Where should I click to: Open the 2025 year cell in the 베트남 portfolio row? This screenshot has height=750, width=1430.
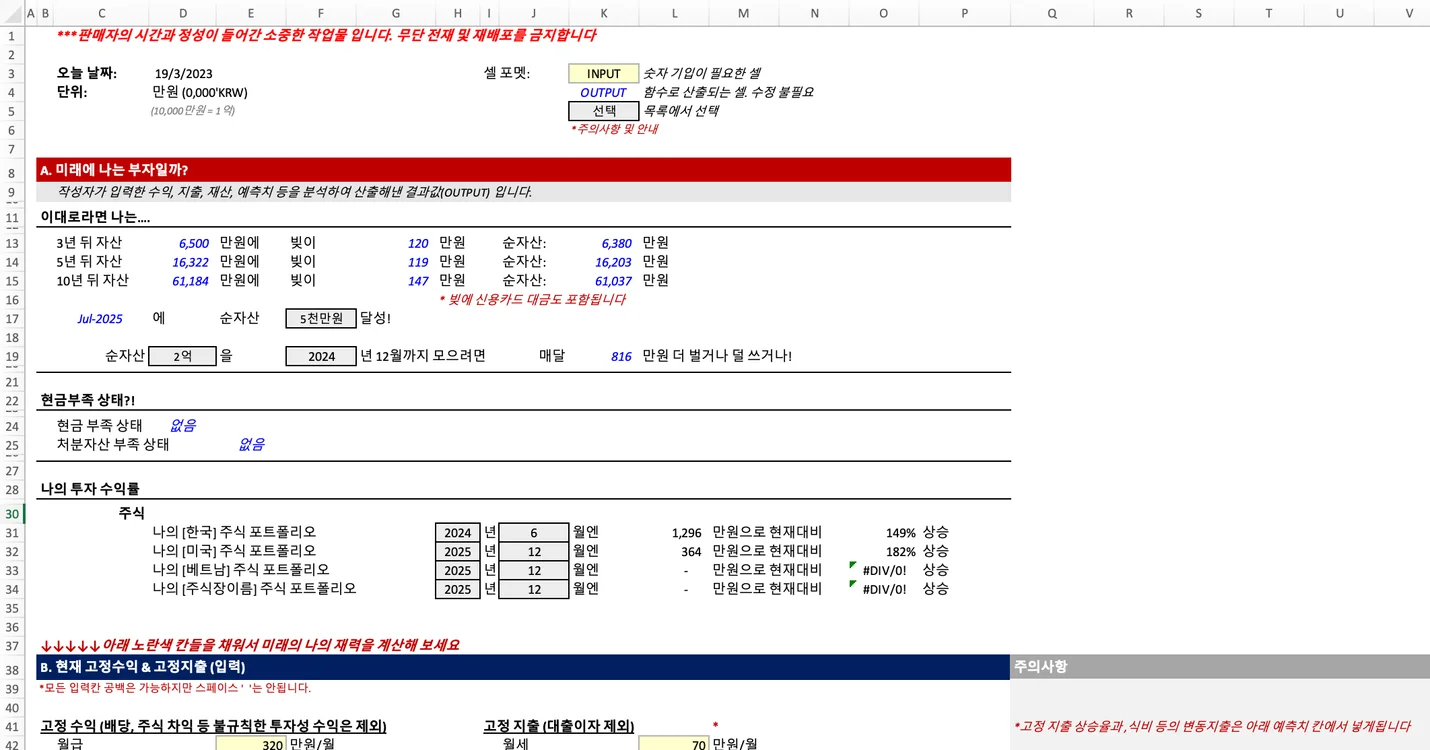pos(457,571)
